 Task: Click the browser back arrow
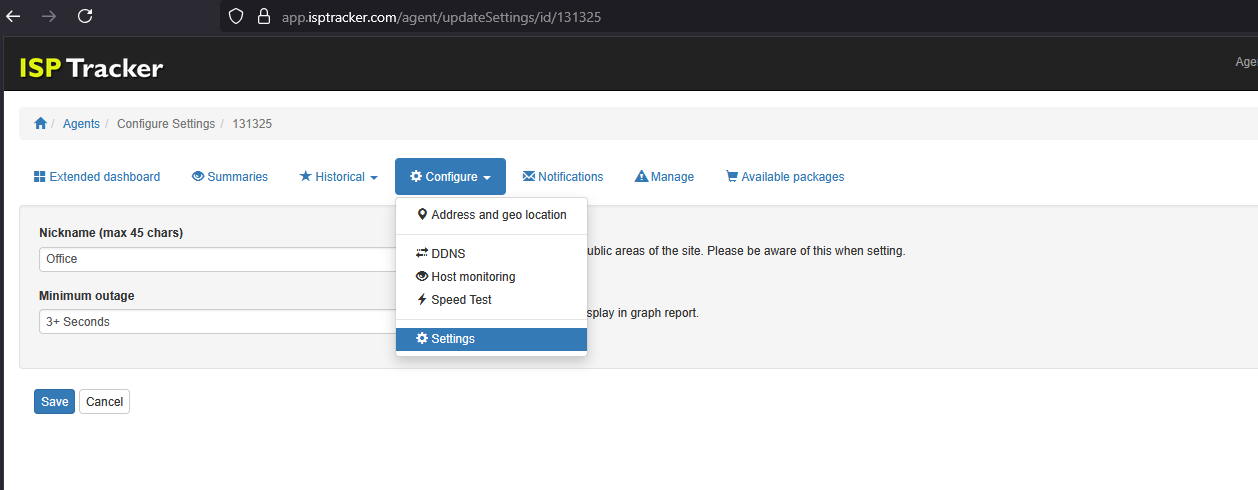14,16
